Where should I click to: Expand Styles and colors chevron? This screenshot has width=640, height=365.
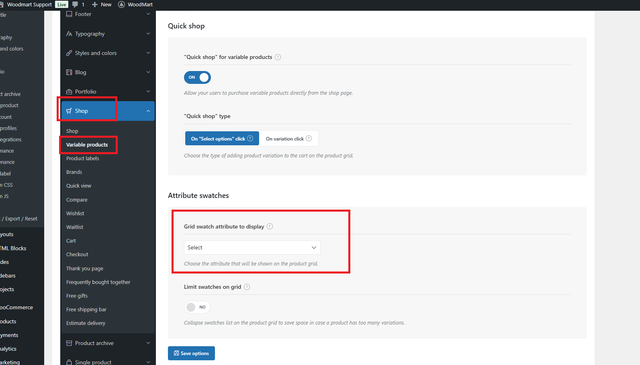[x=148, y=53]
